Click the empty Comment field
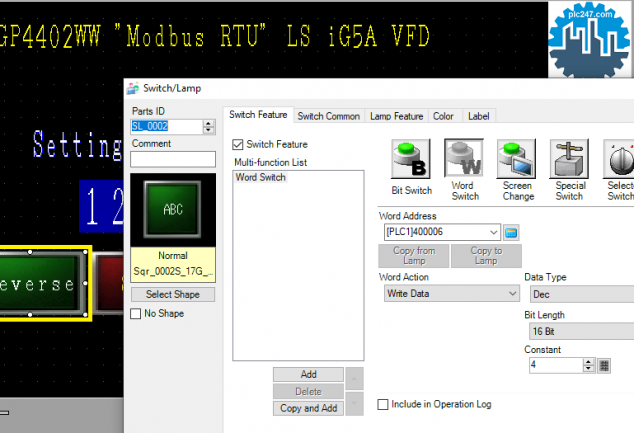 point(173,159)
